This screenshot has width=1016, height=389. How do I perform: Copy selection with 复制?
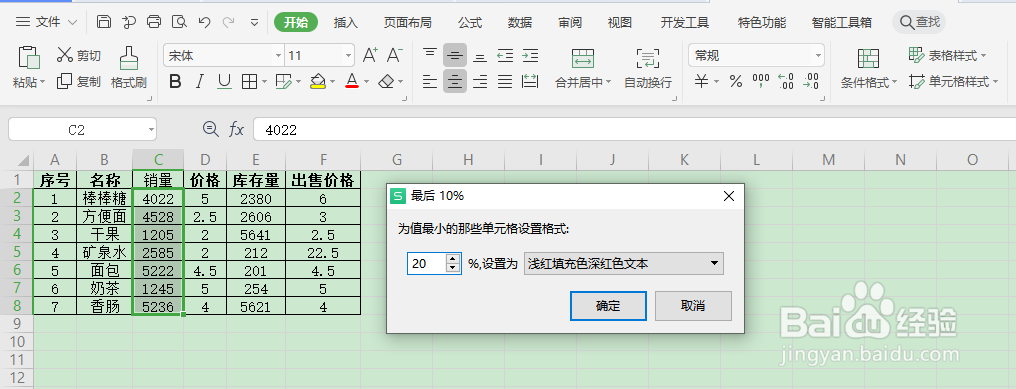click(79, 82)
